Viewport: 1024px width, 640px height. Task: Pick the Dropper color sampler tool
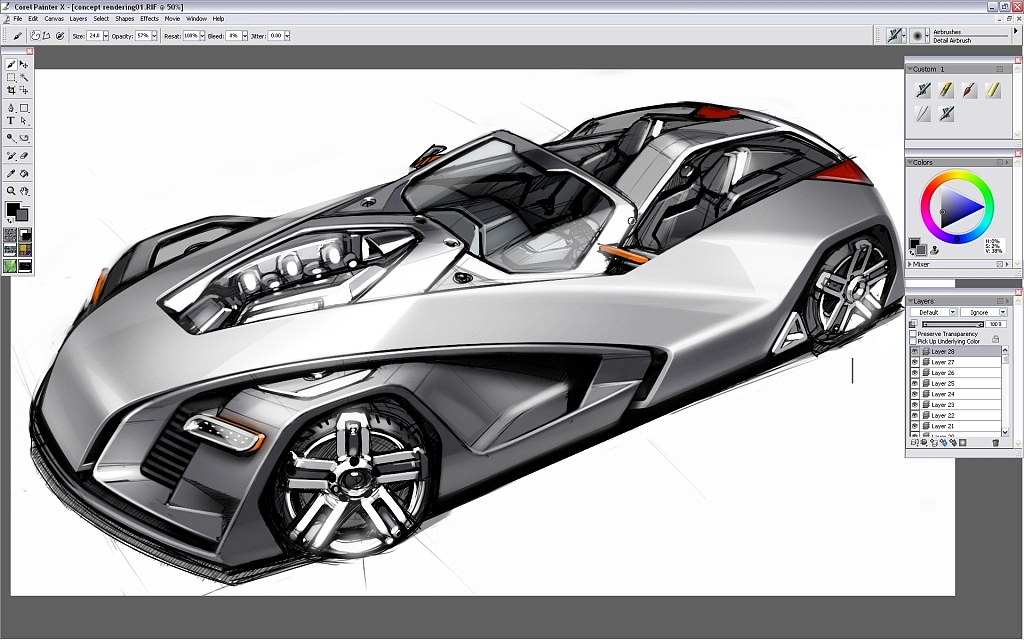coord(11,173)
